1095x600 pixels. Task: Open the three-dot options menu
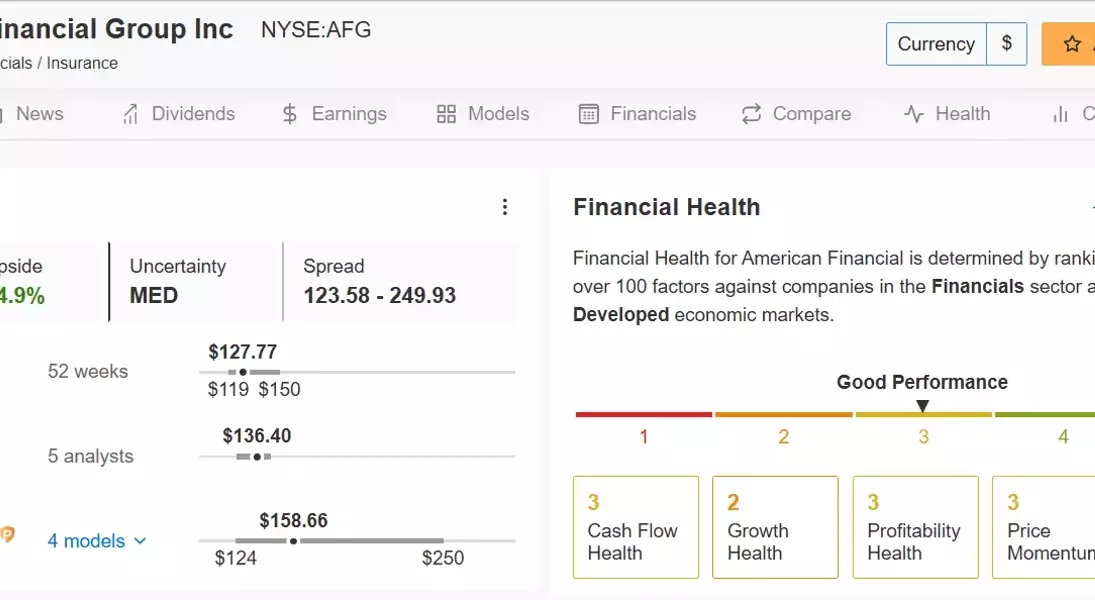pyautogui.click(x=505, y=207)
